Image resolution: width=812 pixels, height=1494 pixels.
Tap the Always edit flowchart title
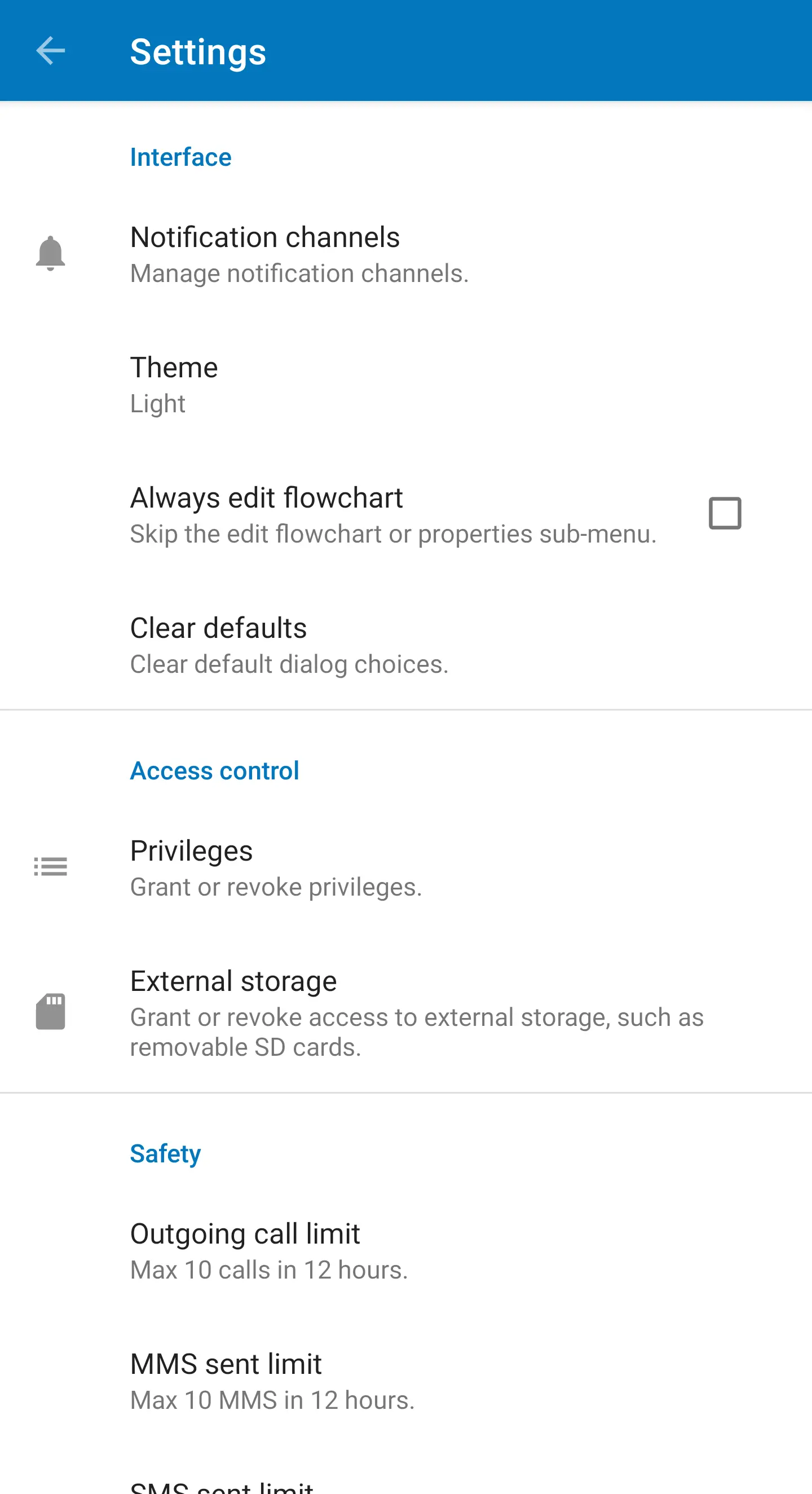(266, 498)
